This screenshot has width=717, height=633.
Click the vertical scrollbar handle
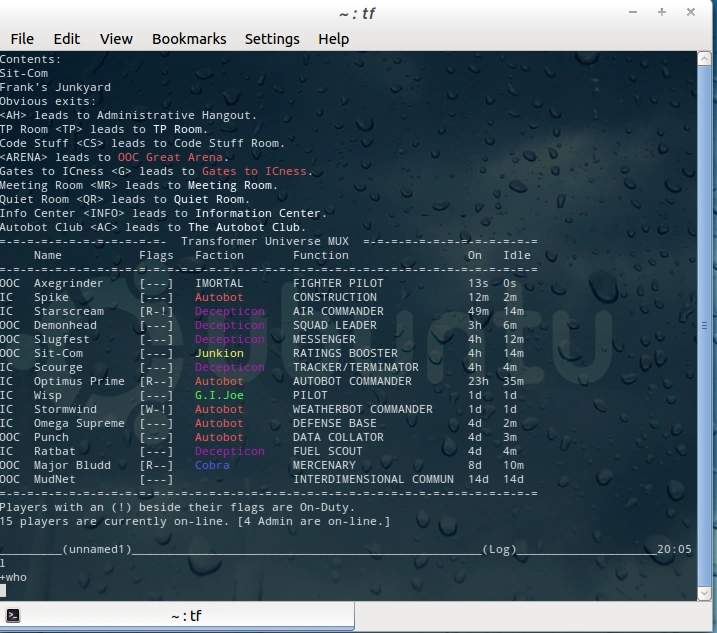(x=704, y=326)
